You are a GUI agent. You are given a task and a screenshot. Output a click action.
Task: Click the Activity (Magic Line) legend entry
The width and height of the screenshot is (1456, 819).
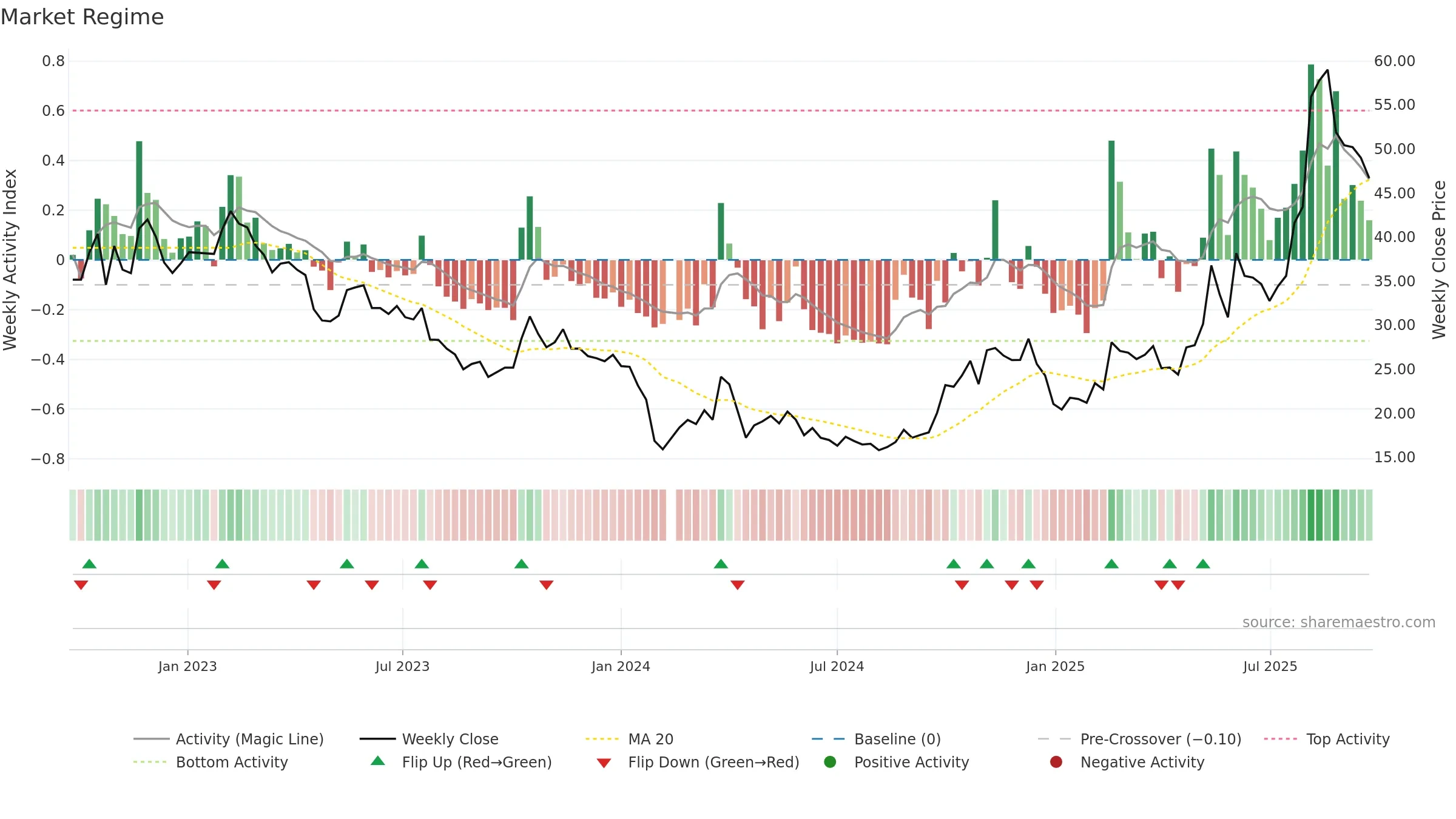click(x=229, y=739)
